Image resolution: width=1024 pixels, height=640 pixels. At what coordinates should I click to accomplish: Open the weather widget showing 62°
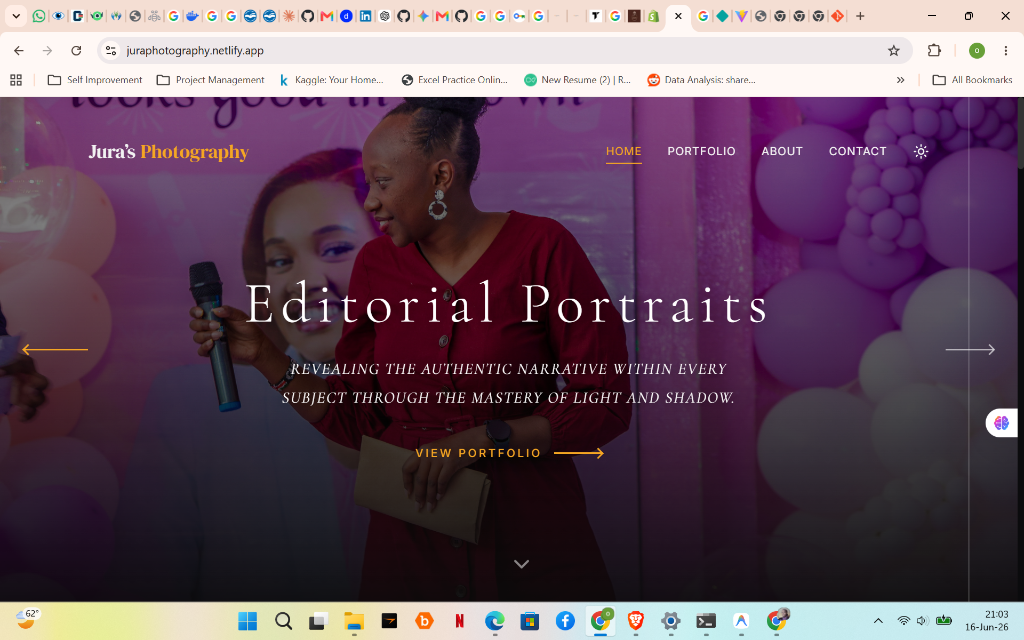[x=27, y=618]
